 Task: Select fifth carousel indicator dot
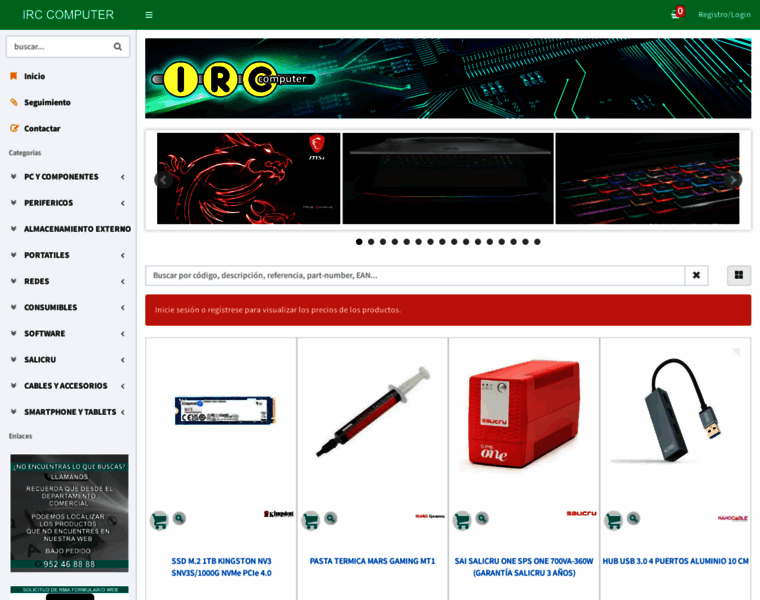(x=407, y=242)
